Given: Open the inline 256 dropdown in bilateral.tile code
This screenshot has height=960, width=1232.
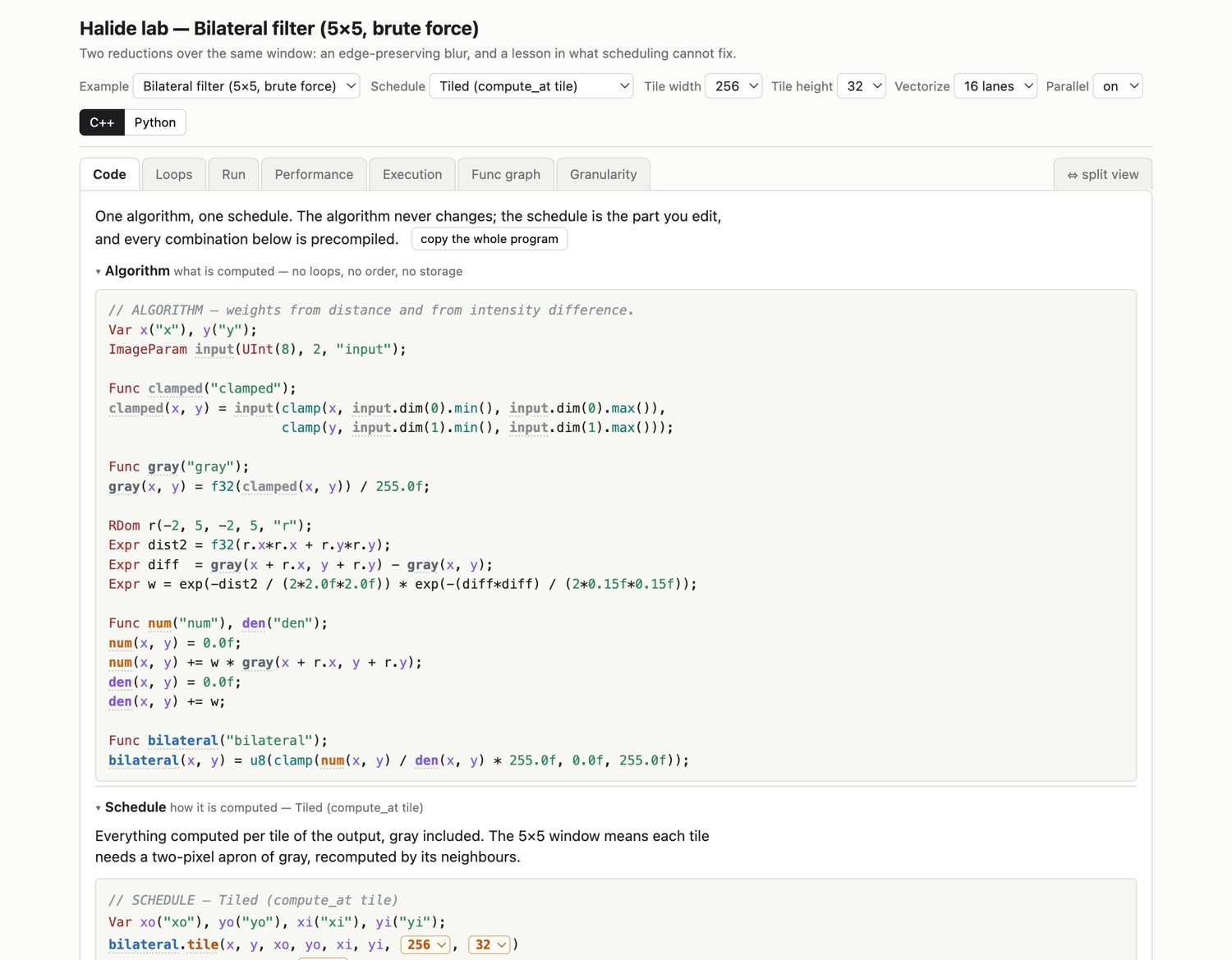Looking at the screenshot, I should click(425, 944).
